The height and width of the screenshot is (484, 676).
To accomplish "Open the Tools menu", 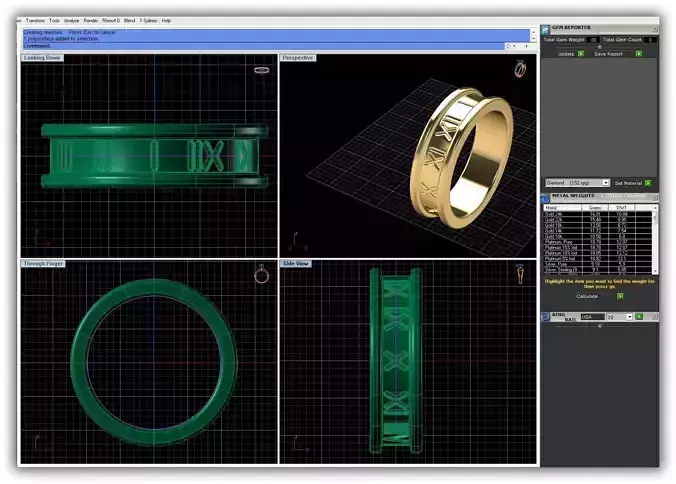I will pos(54,20).
